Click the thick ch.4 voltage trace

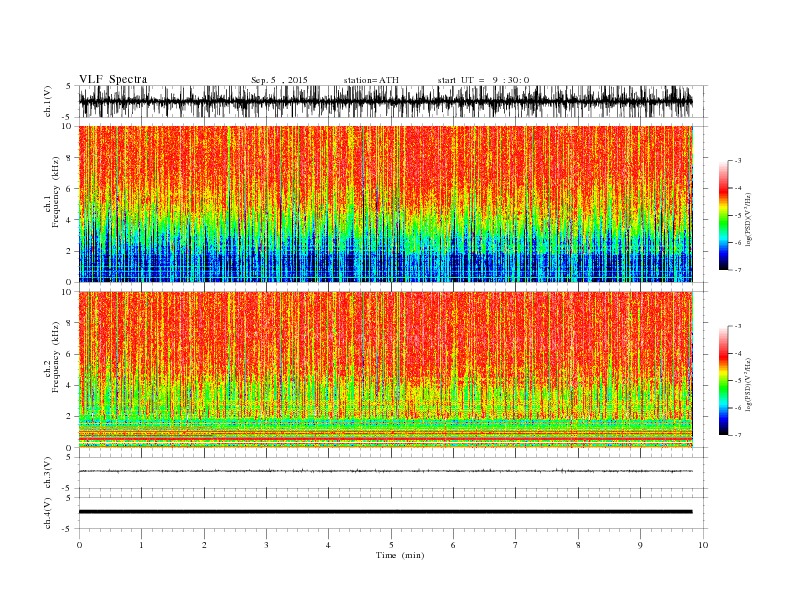tap(385, 512)
